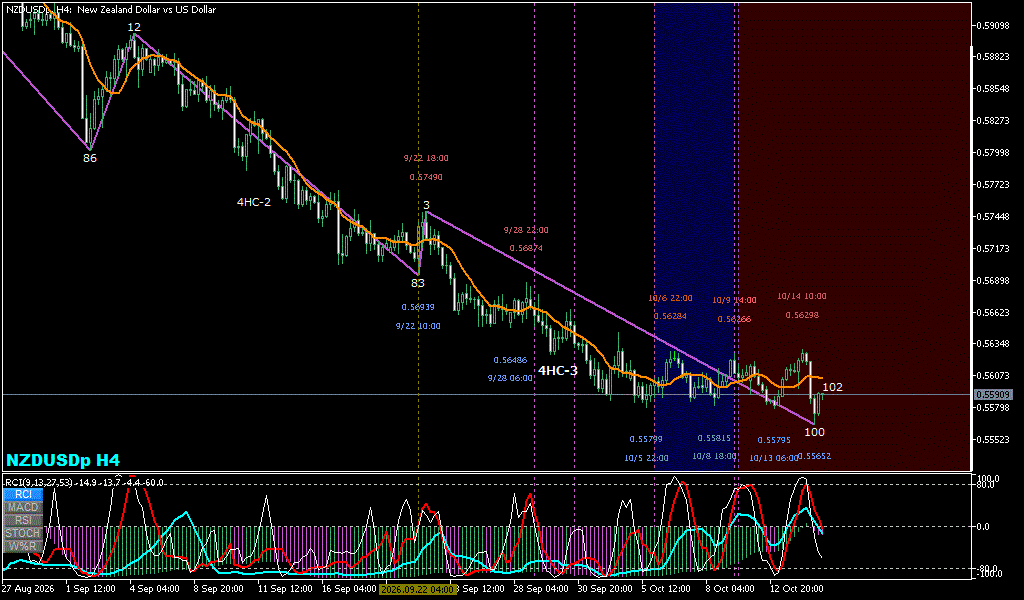The width and height of the screenshot is (1024, 600).
Task: Activate the RSI indicator button
Action: (x=23, y=520)
